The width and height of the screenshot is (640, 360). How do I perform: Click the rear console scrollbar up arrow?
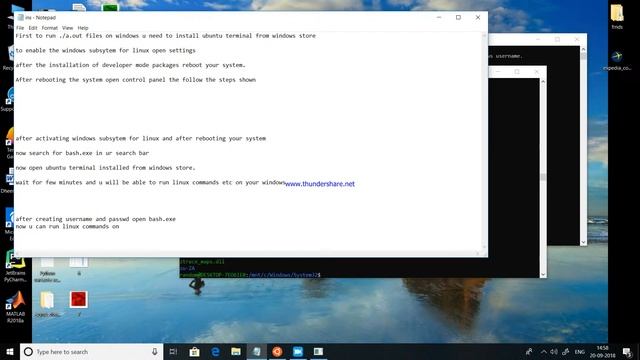pos(583,49)
